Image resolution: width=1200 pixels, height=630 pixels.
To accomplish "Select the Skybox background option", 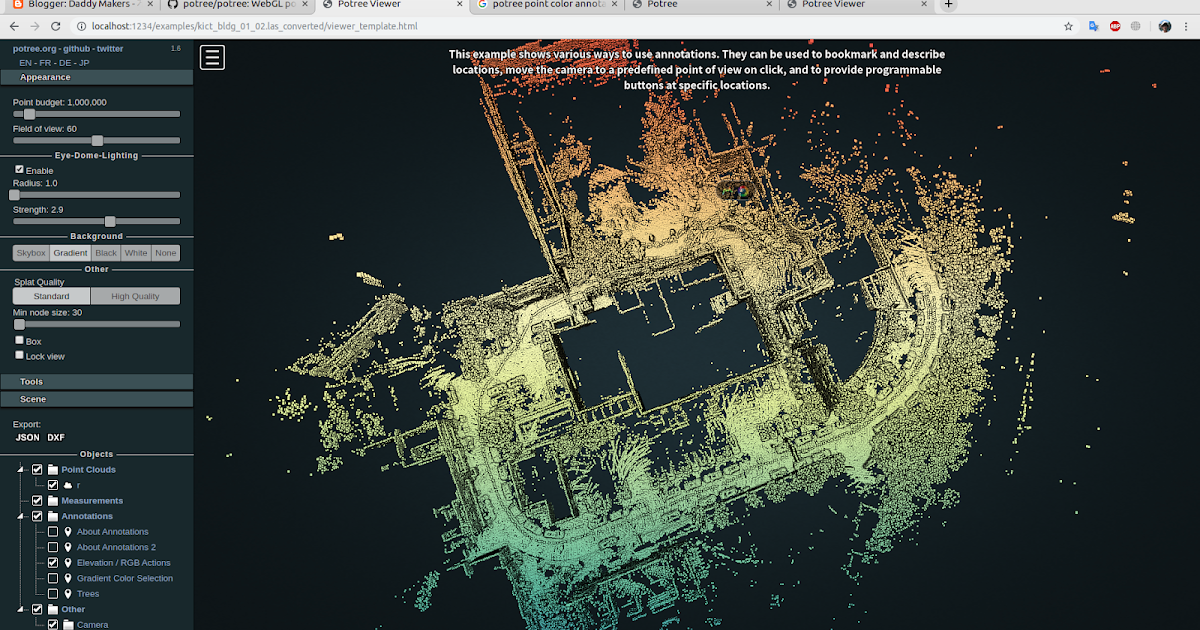I will (x=31, y=253).
